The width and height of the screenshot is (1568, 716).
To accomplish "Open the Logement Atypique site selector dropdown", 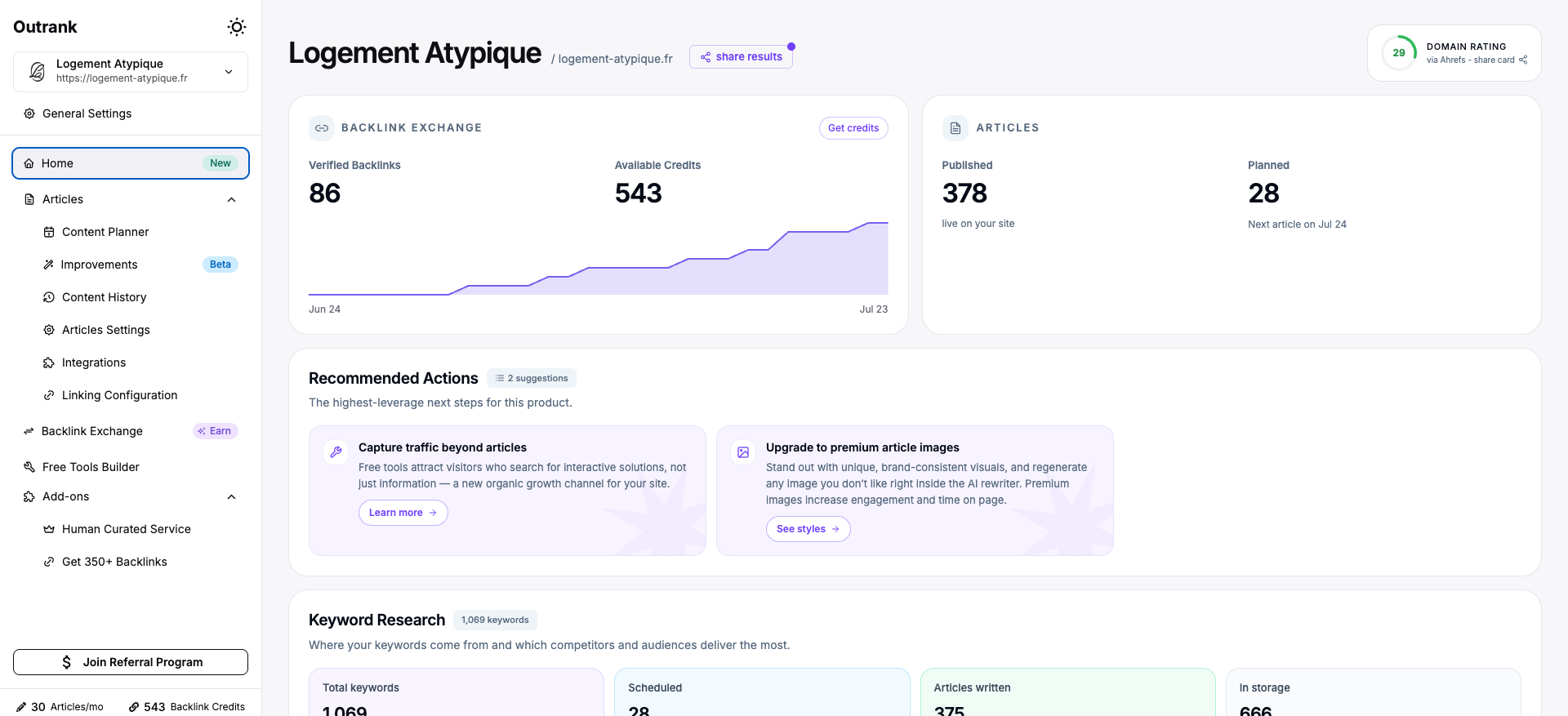I will click(x=131, y=72).
